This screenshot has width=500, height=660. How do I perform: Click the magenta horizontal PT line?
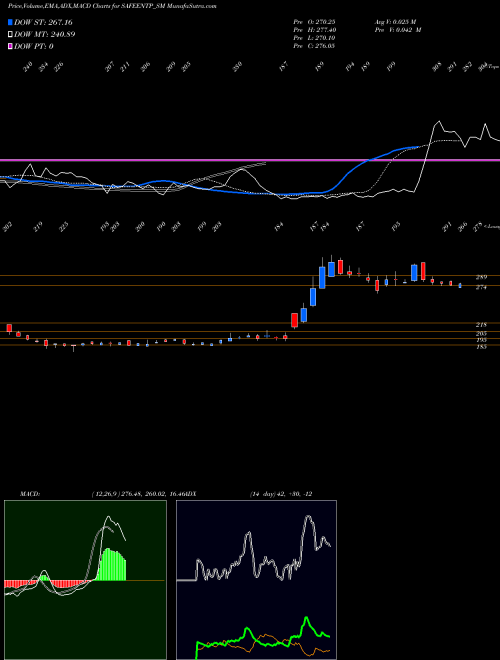click(250, 160)
